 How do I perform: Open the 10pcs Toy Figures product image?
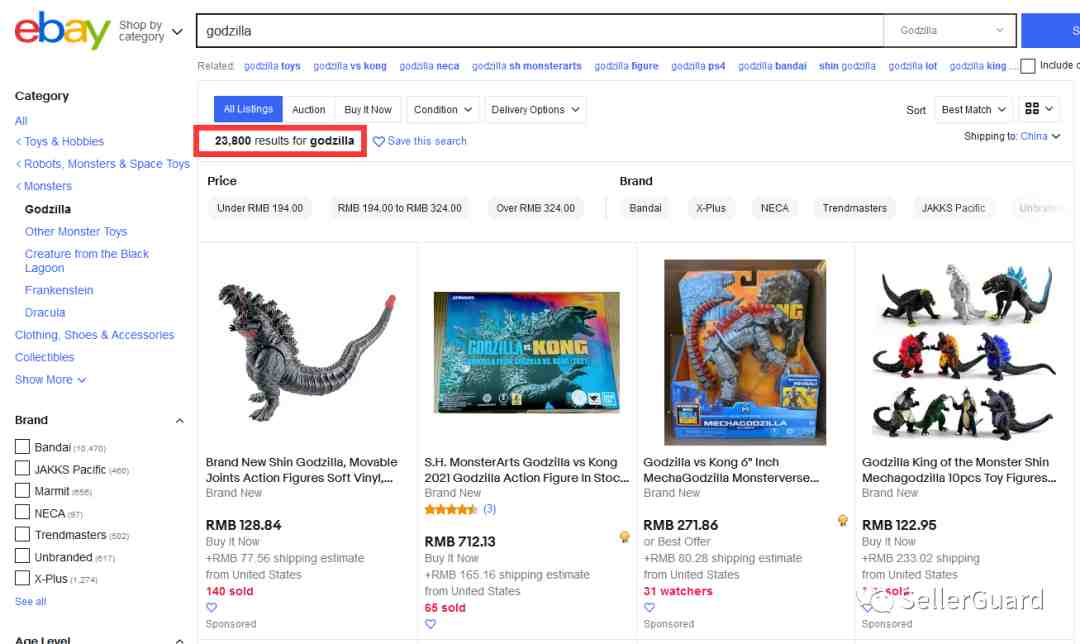[964, 352]
